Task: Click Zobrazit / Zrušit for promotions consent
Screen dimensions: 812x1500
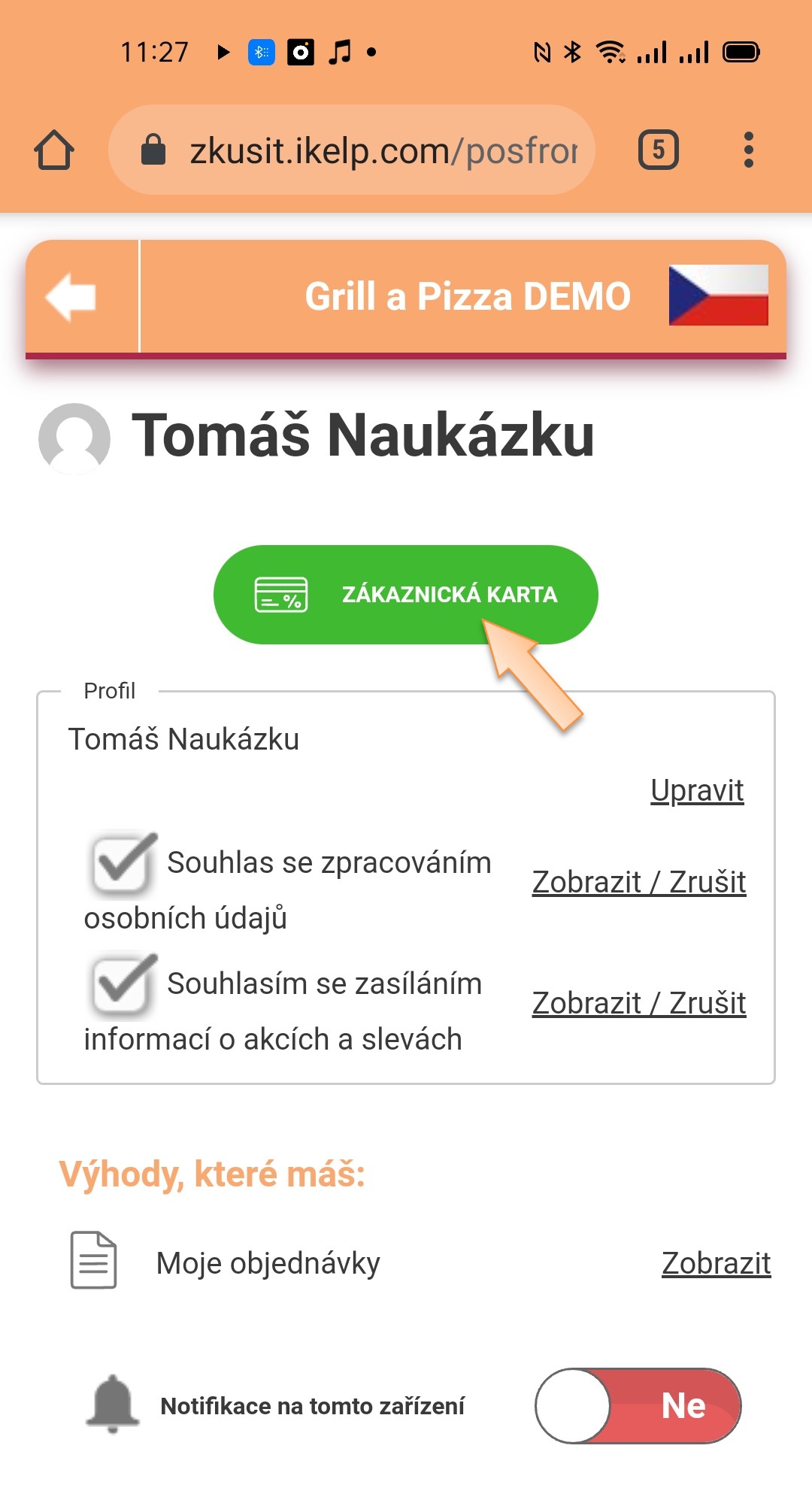Action: click(x=638, y=1003)
